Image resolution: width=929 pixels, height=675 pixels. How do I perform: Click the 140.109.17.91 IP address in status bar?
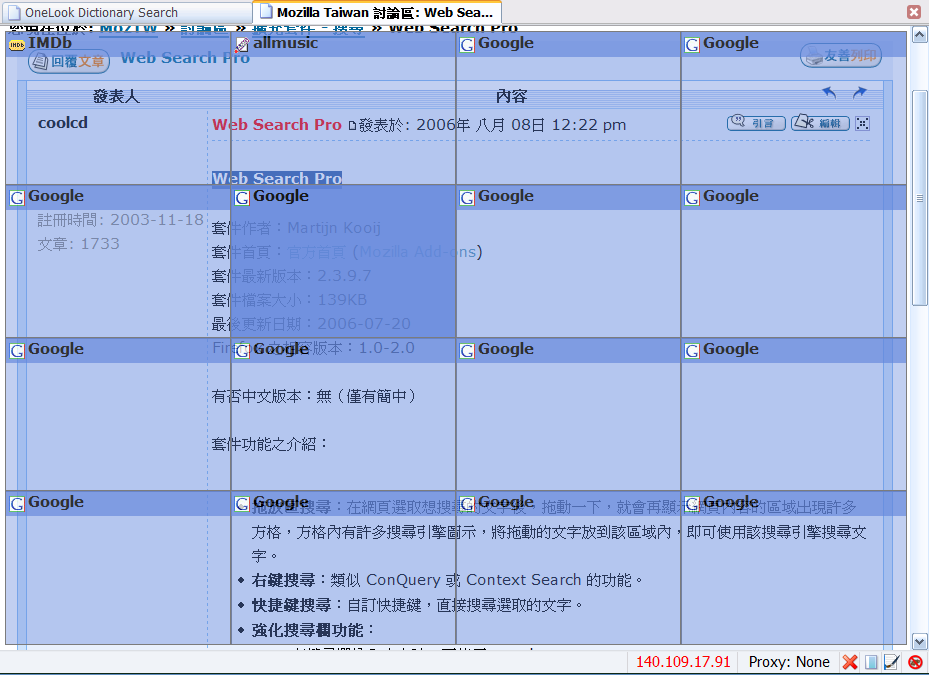[x=683, y=662]
